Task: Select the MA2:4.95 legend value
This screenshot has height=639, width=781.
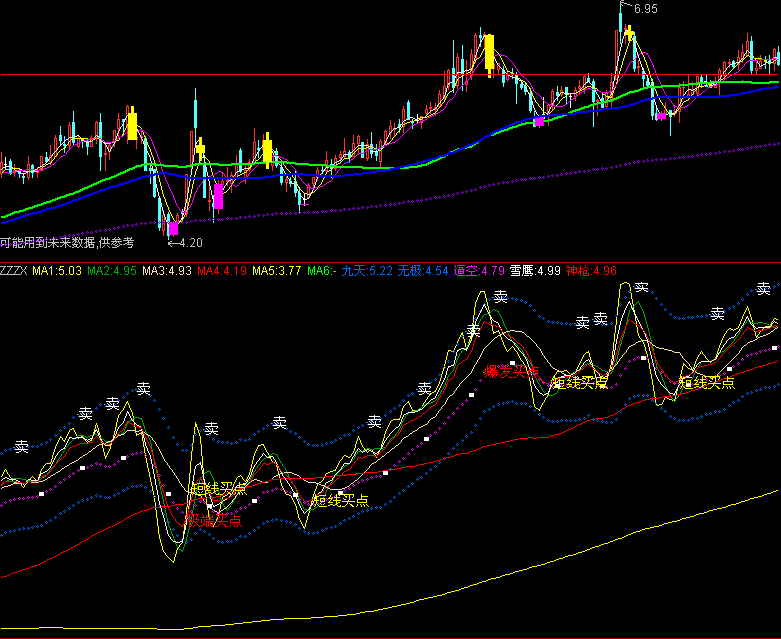Action: click(x=112, y=271)
